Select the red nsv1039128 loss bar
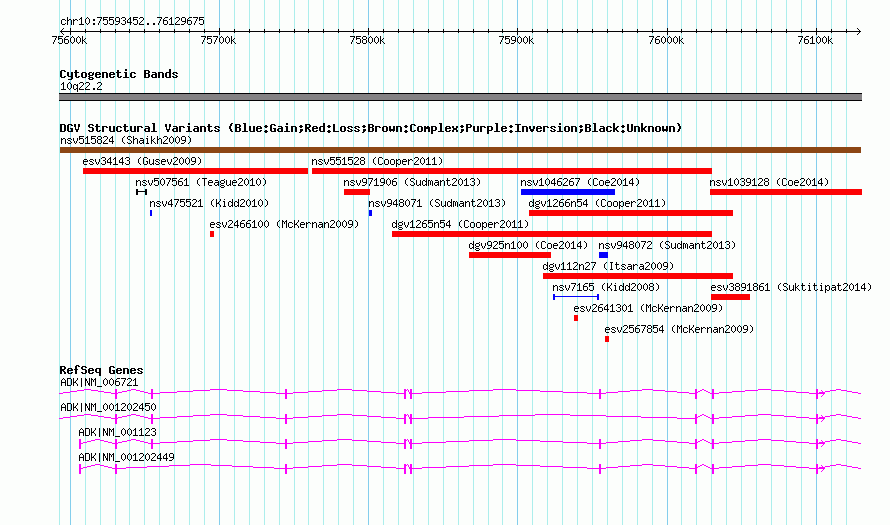 (x=786, y=192)
